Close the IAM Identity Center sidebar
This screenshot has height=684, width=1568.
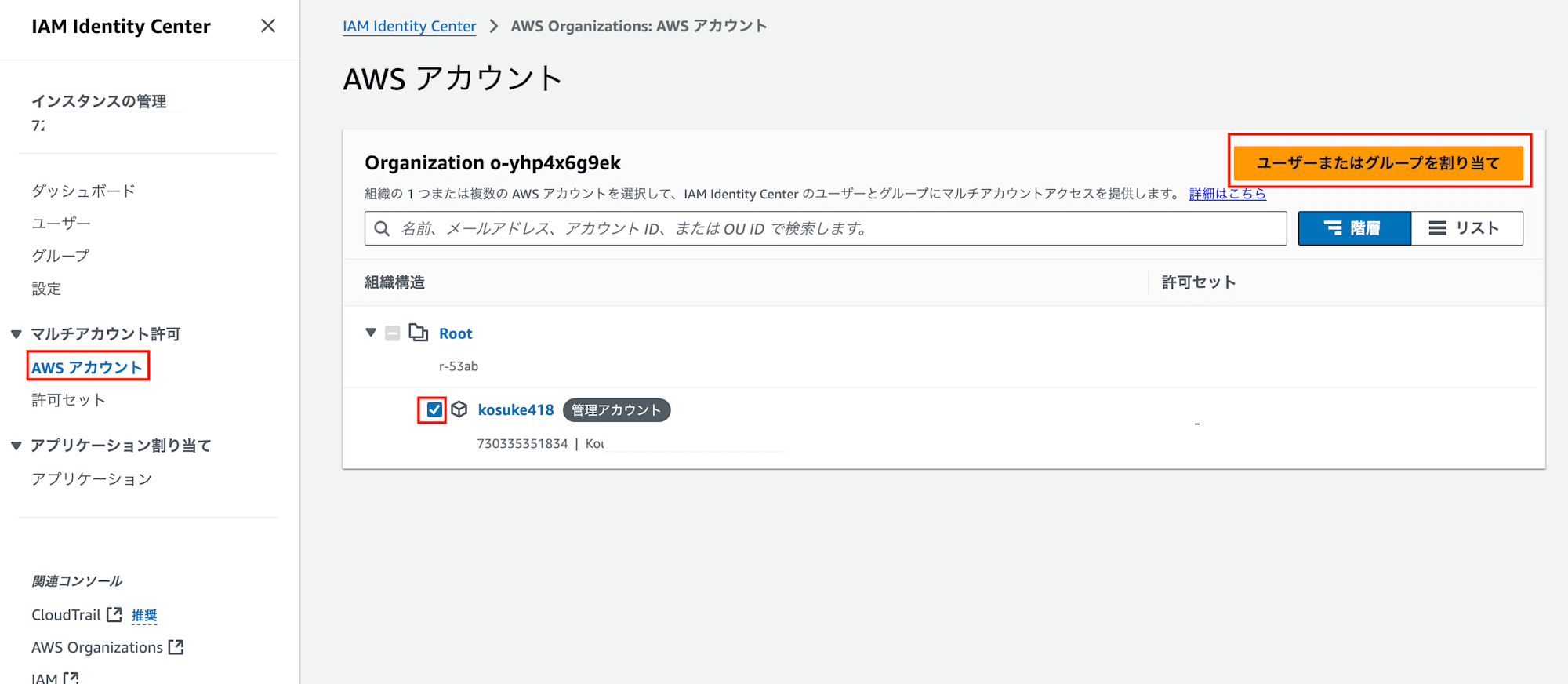(x=268, y=26)
